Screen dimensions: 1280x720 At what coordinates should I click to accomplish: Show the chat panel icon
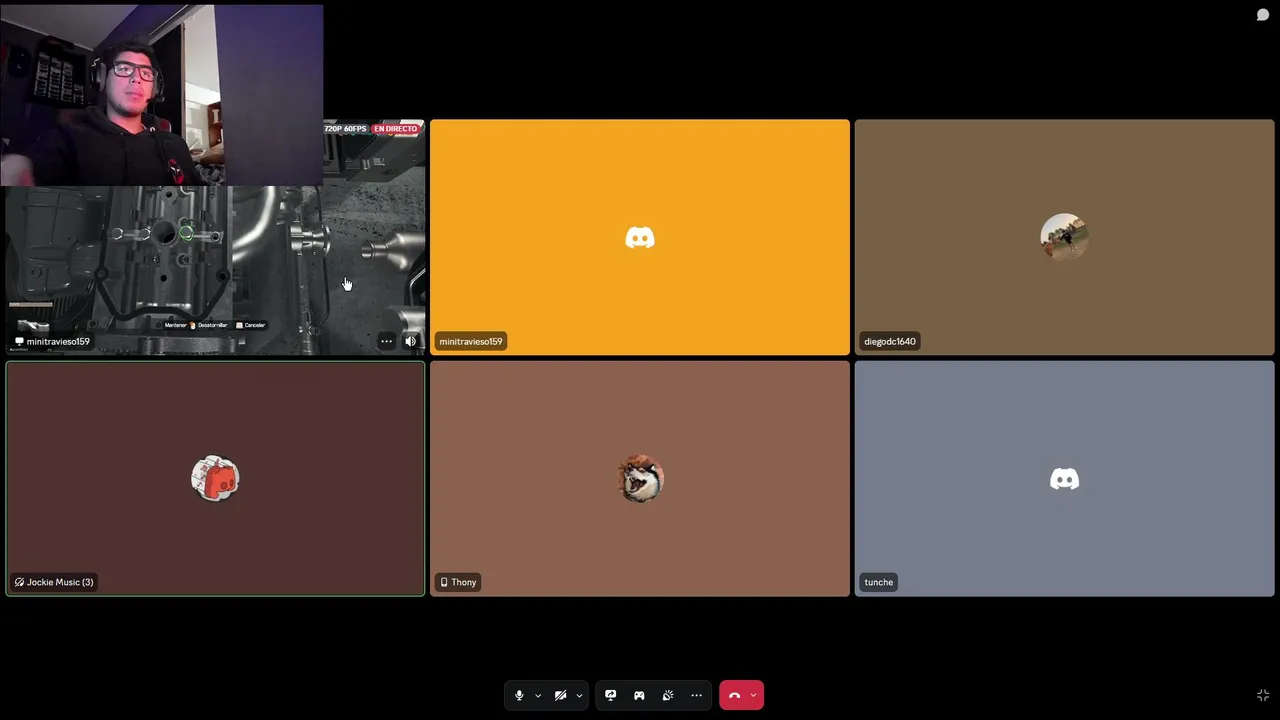[1262, 15]
